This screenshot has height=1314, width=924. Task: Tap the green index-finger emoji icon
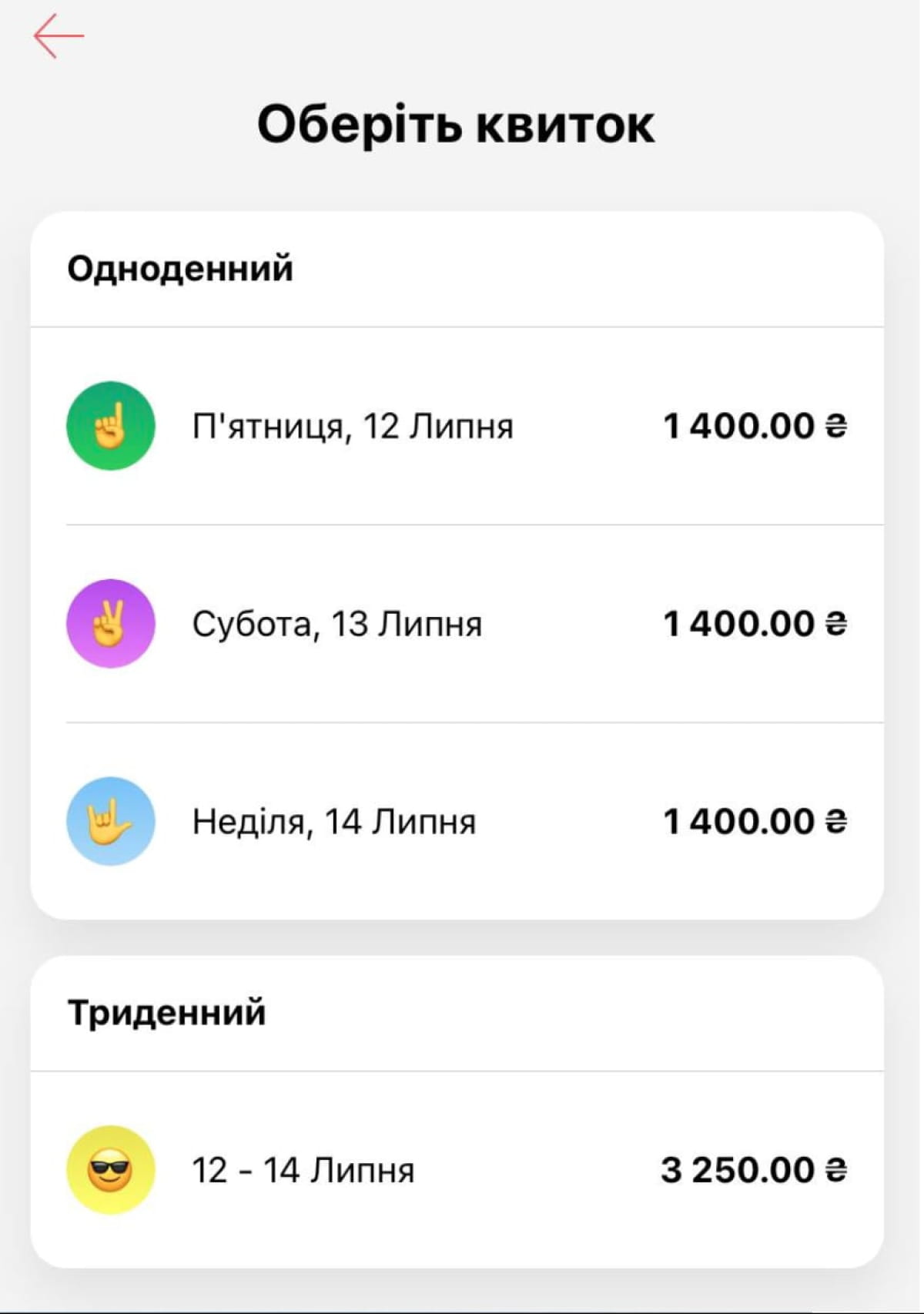(111, 426)
